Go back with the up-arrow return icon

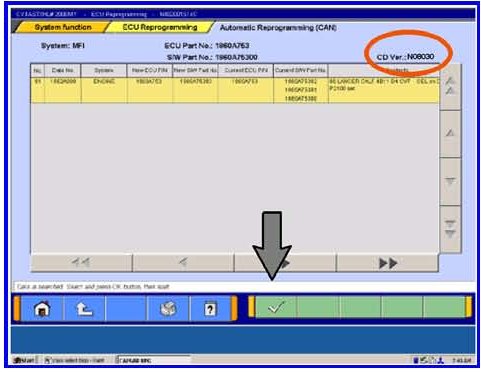84,309
